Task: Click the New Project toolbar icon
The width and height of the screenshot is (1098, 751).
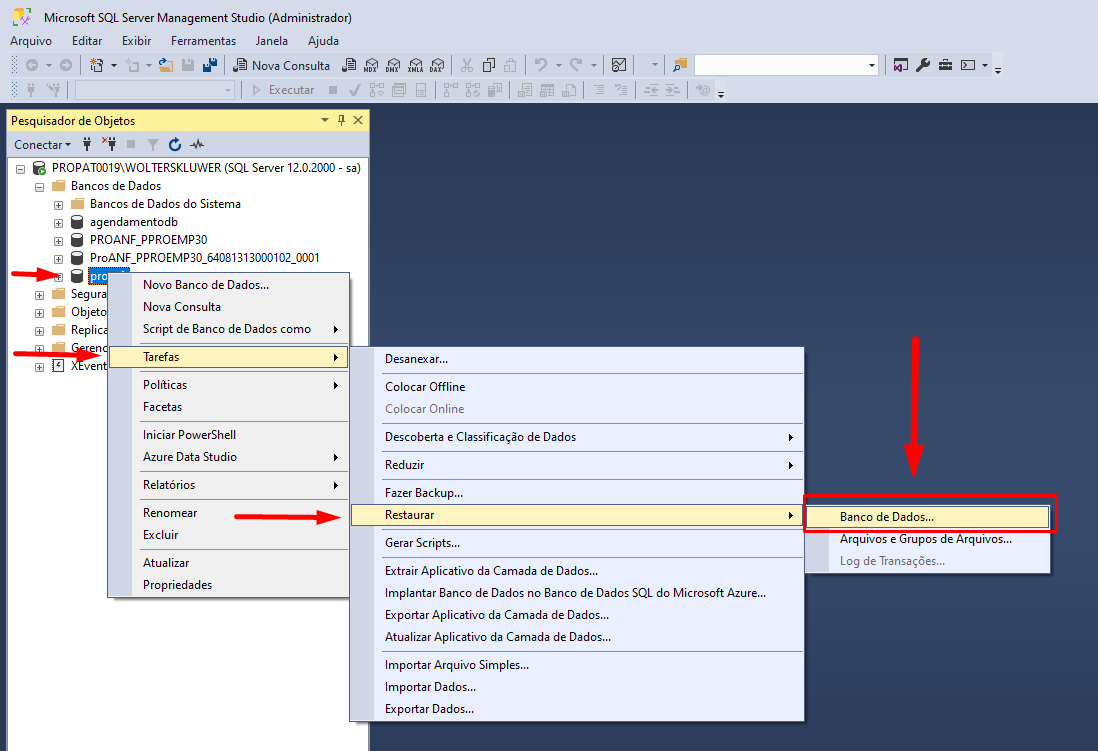Action: pos(97,65)
